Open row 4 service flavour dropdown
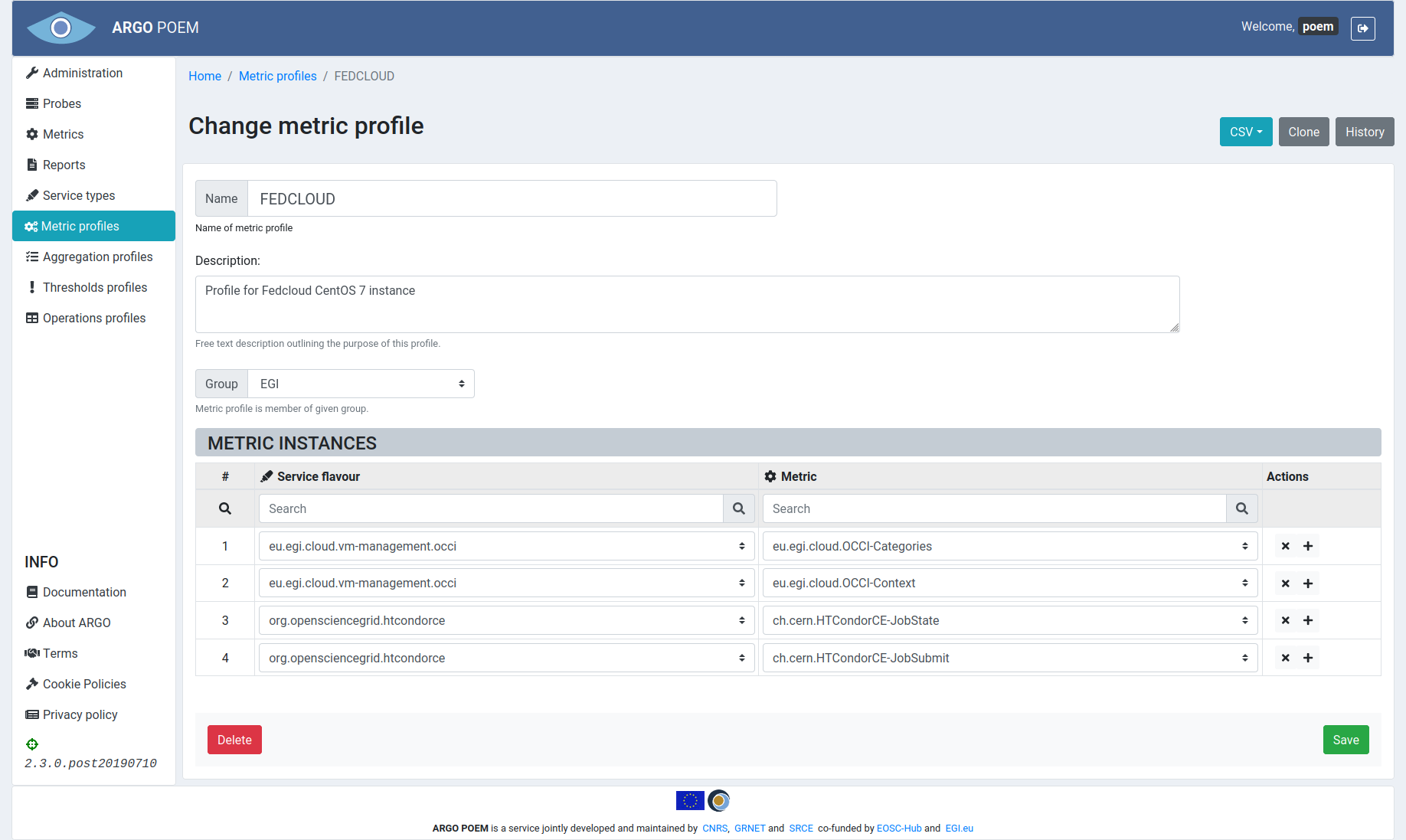1406x840 pixels. click(506, 658)
